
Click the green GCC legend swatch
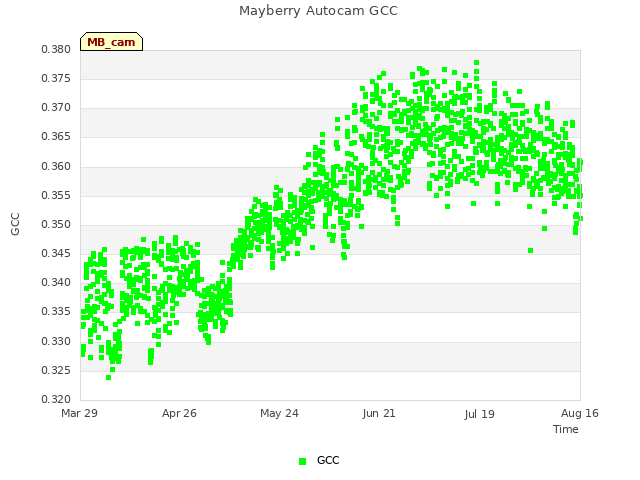[302, 461]
